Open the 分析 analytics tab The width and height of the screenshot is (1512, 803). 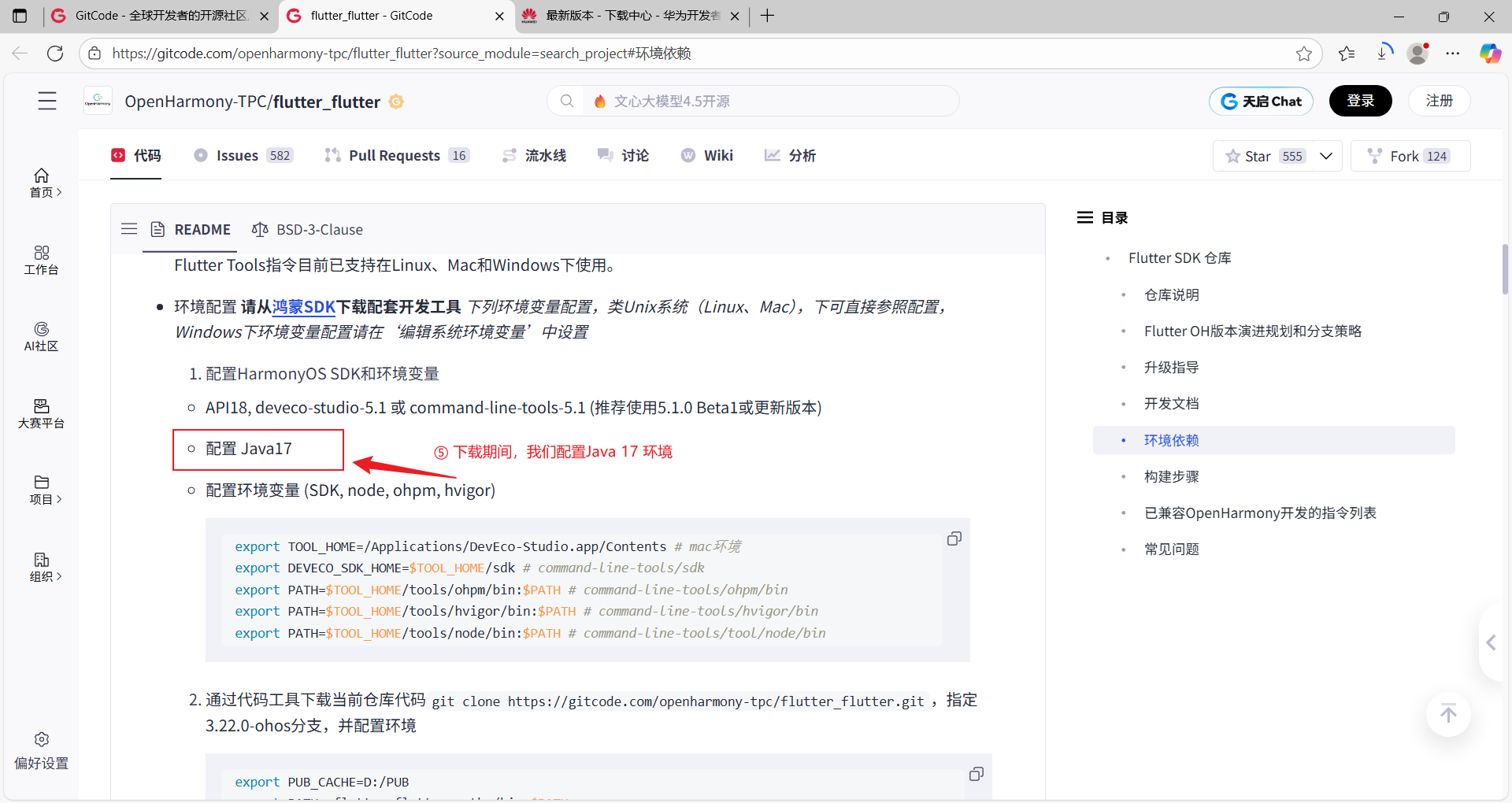pyautogui.click(x=790, y=155)
